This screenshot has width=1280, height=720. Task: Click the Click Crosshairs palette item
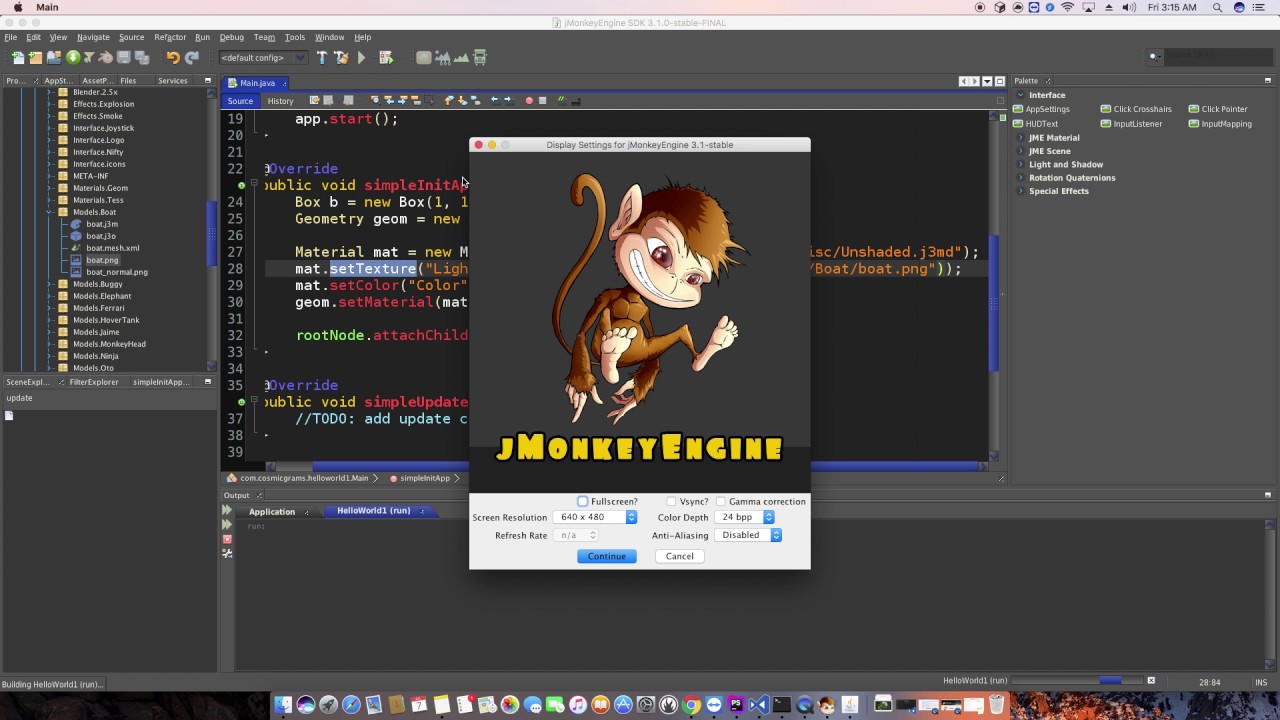[1136, 109]
